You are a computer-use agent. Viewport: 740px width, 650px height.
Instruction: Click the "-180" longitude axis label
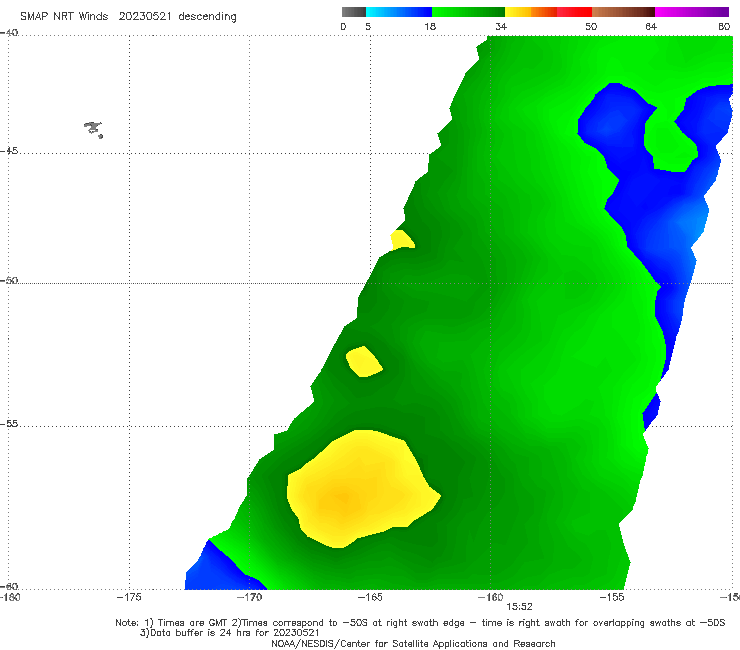point(10,598)
